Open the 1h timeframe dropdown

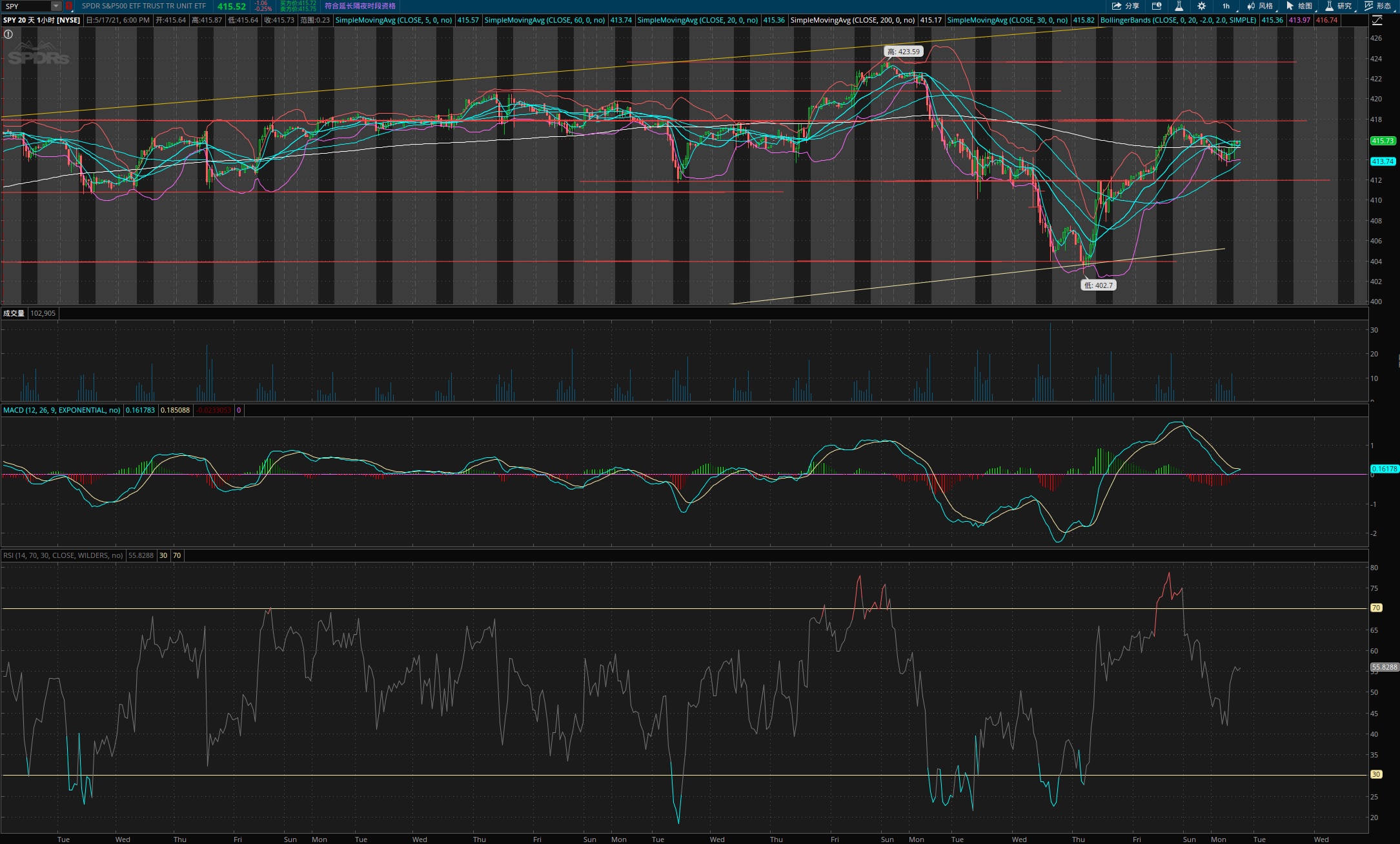(1226, 6)
